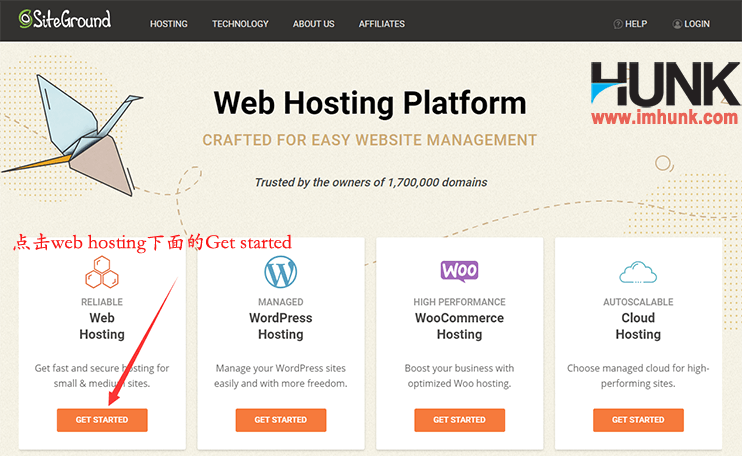This screenshot has height=456, width=742.
Task: Click the HELP link
Action: click(636, 24)
